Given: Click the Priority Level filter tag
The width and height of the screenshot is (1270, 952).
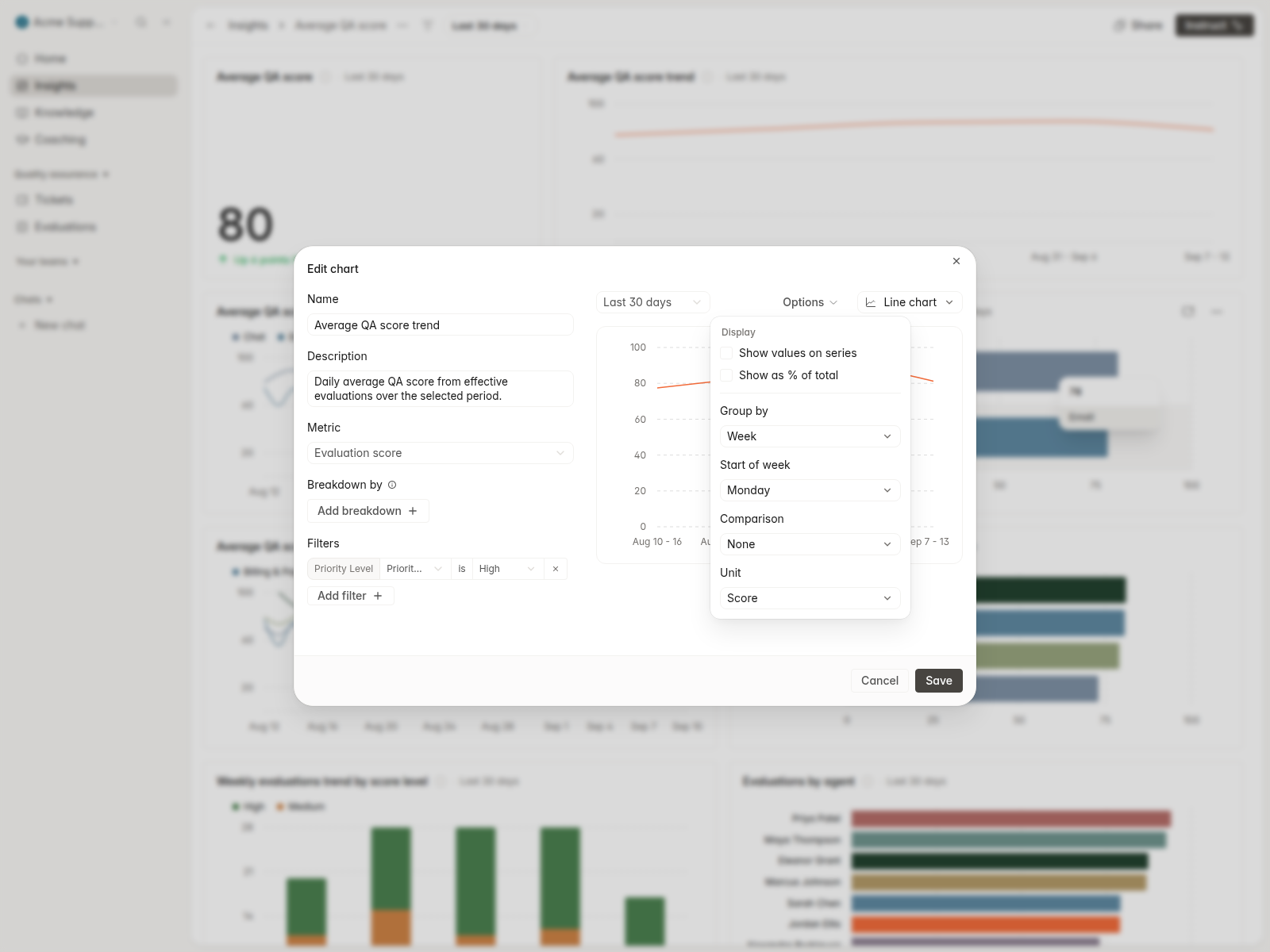Looking at the screenshot, I should pyautogui.click(x=344, y=569).
